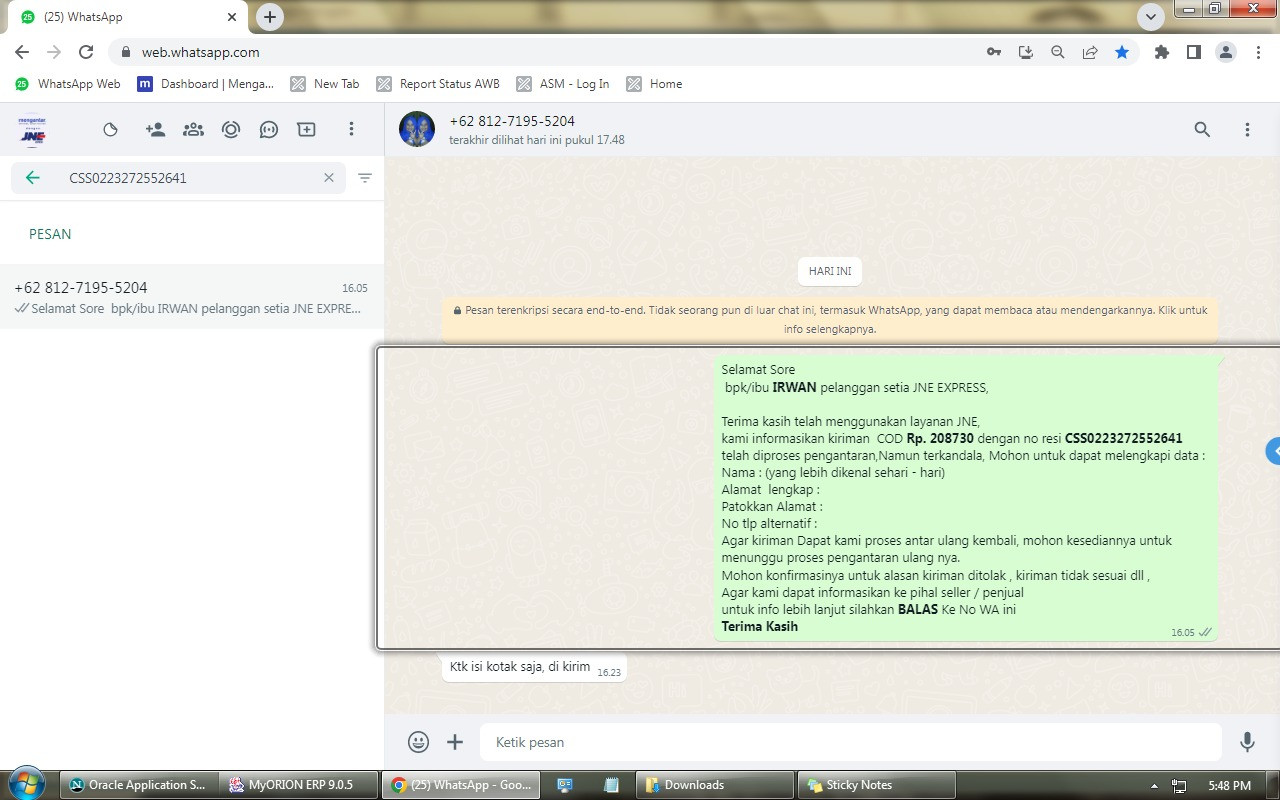Click contact name +62 812-7195-5204 in chat header
1280x800 pixels.
pos(512,121)
